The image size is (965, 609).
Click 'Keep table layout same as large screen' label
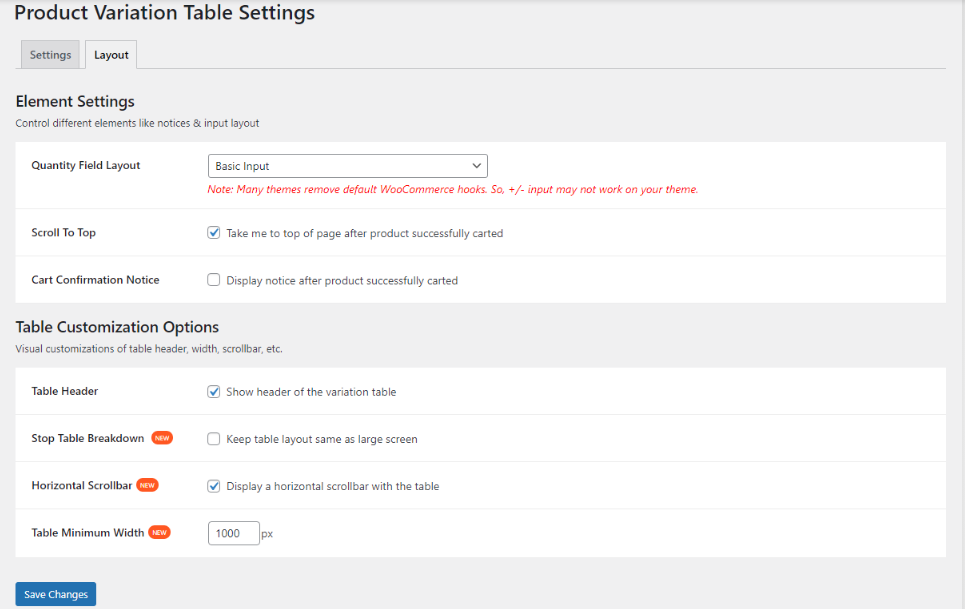click(322, 439)
